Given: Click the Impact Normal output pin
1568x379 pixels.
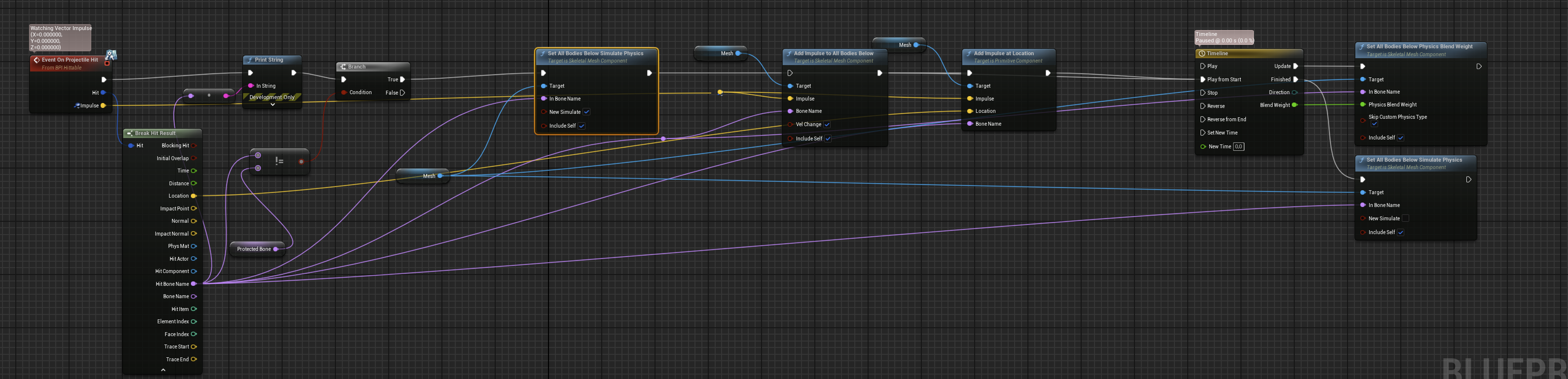Looking at the screenshot, I should 194,234.
